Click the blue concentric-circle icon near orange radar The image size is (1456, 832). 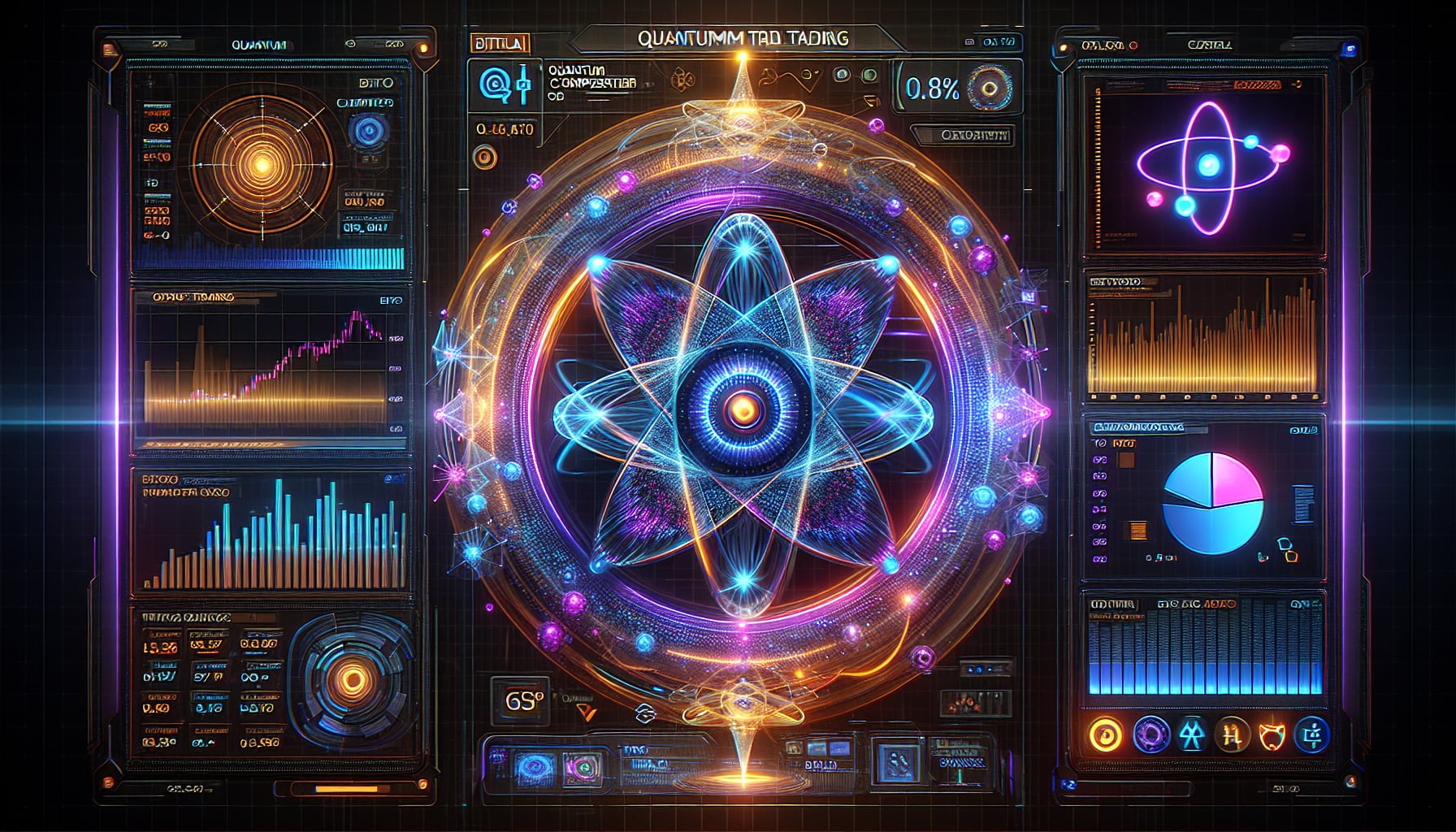pos(370,131)
